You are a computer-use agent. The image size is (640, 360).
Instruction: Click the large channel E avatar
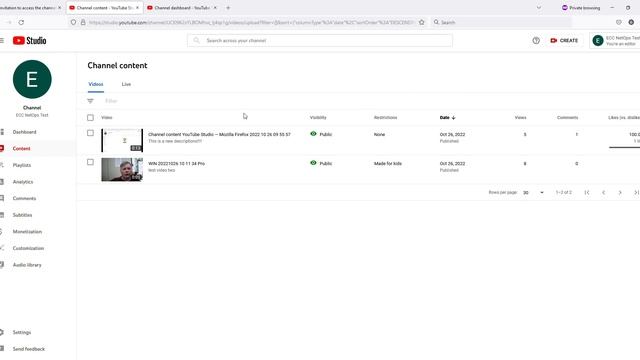32,79
